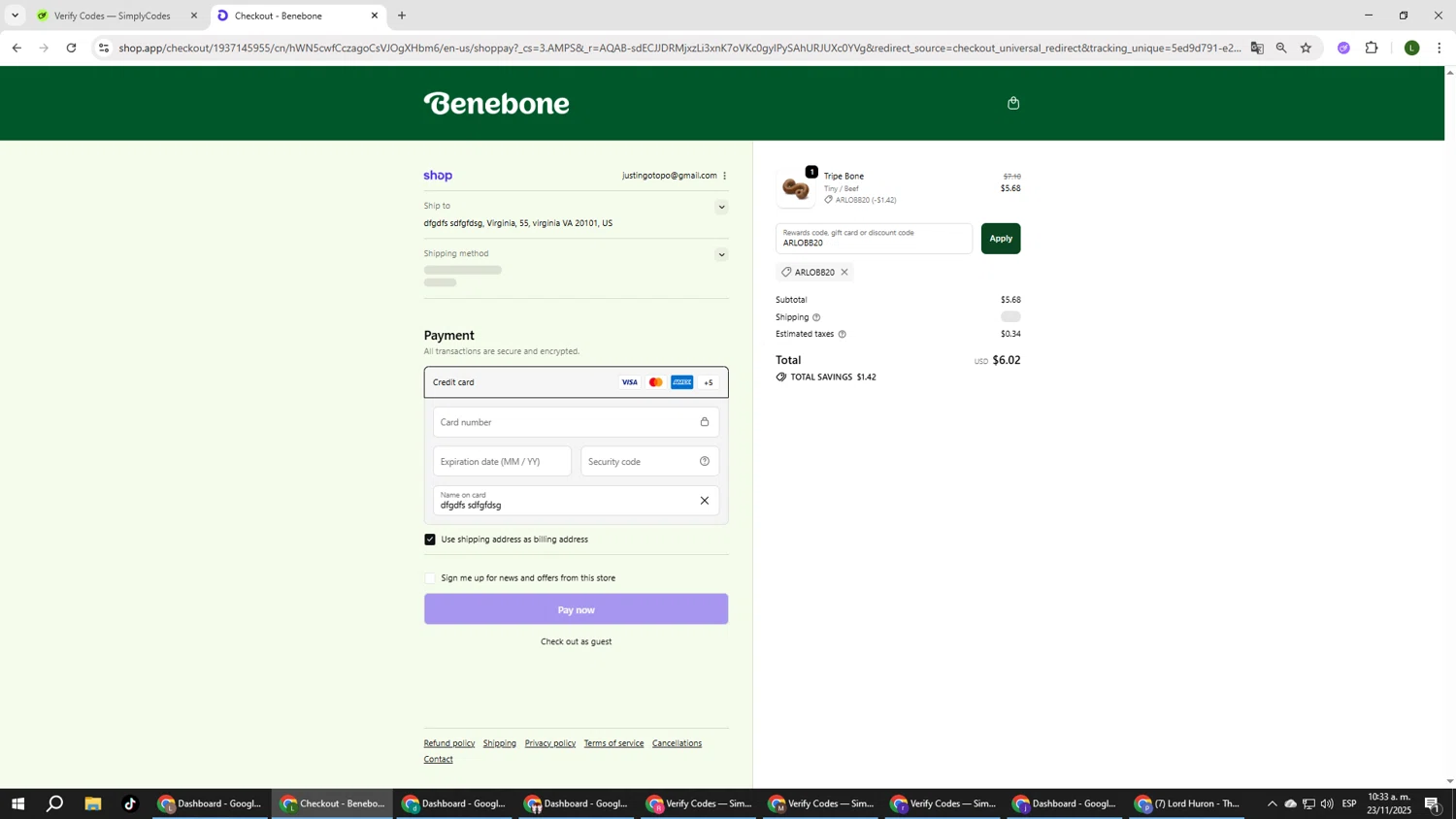Screen dimensions: 1456x819
Task: Close the Checkout - Benebone tab
Action: click(x=375, y=16)
